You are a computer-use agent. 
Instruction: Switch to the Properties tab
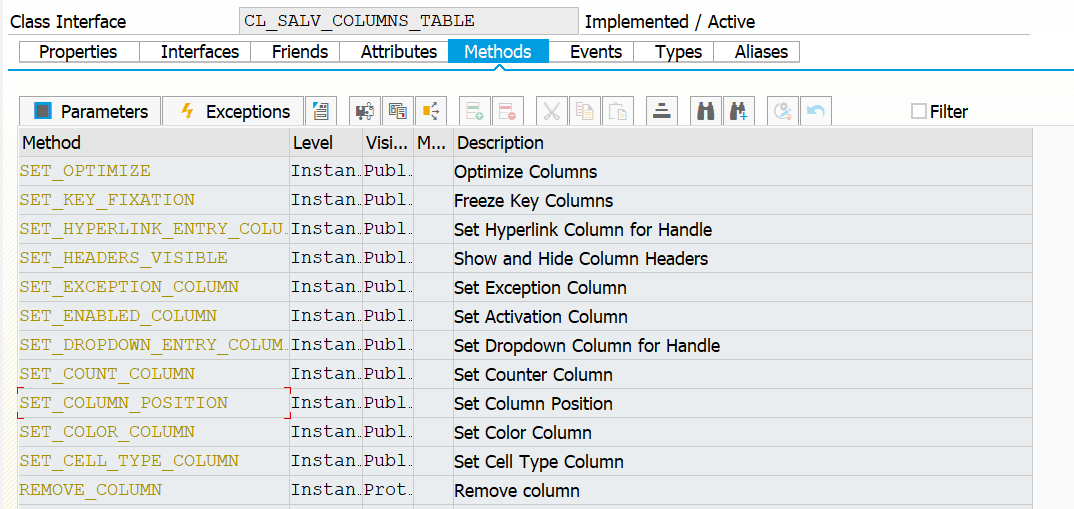[79, 52]
